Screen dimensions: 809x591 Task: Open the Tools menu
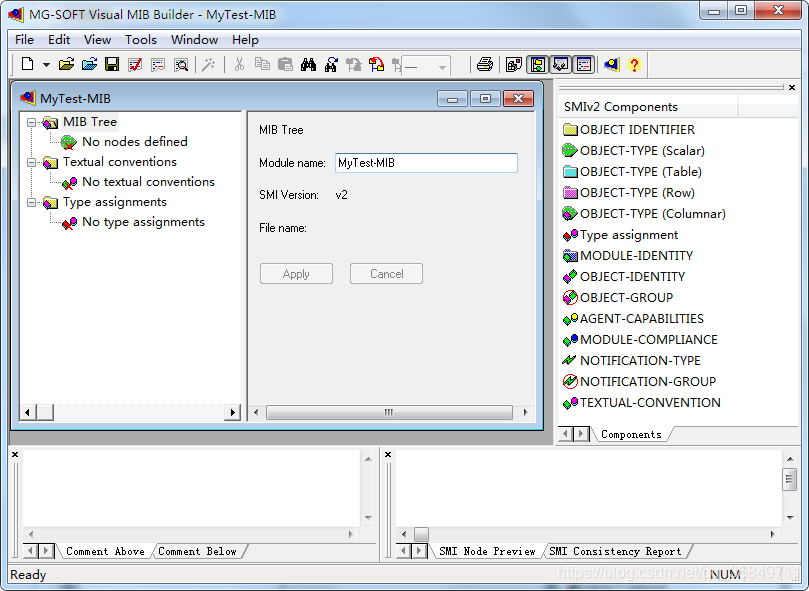point(140,40)
